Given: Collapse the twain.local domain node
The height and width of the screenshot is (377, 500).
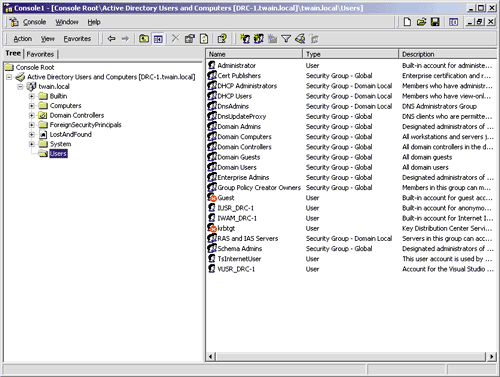Looking at the screenshot, I should tap(20, 87).
